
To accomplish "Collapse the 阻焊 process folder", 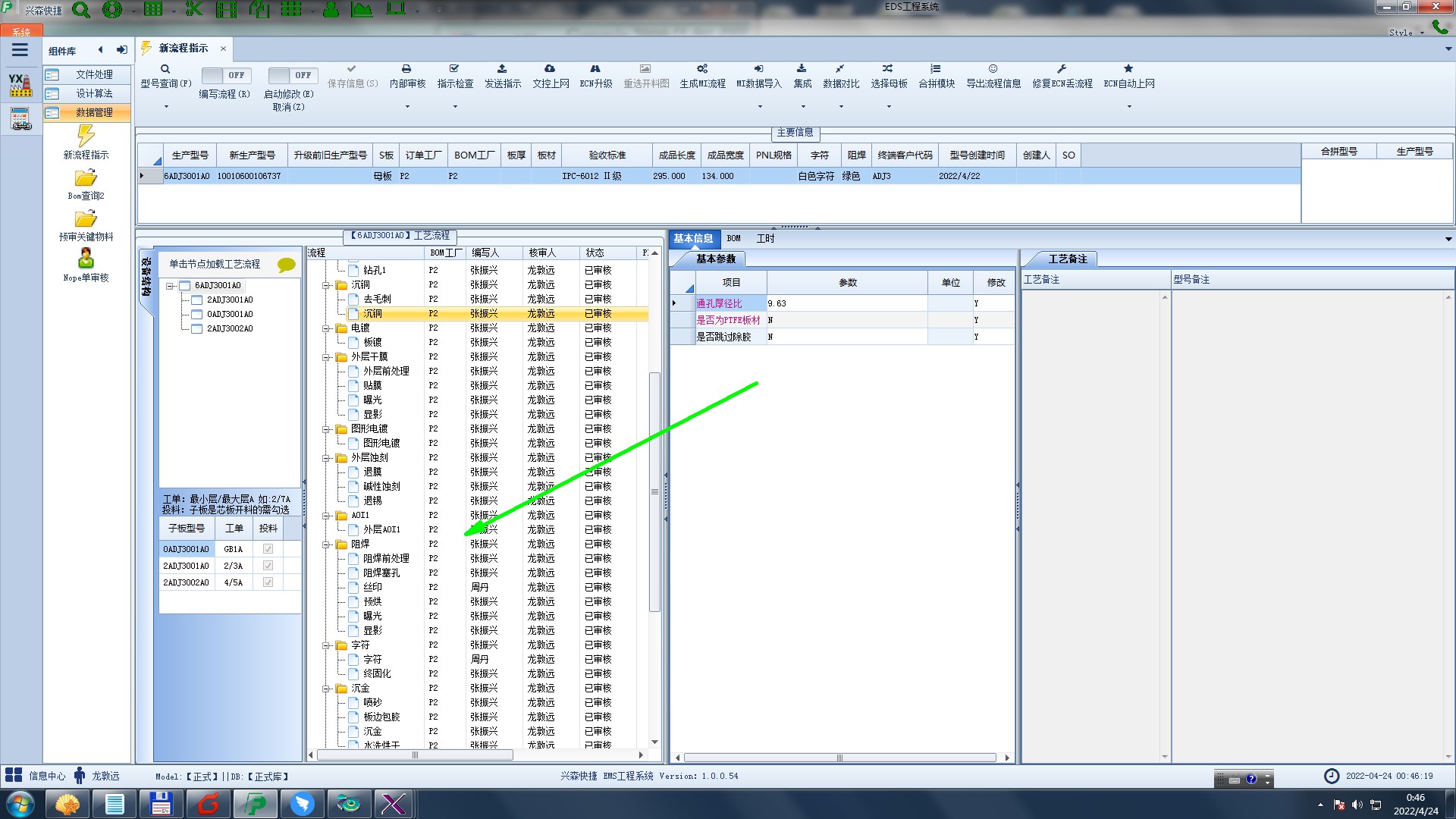I will click(326, 544).
